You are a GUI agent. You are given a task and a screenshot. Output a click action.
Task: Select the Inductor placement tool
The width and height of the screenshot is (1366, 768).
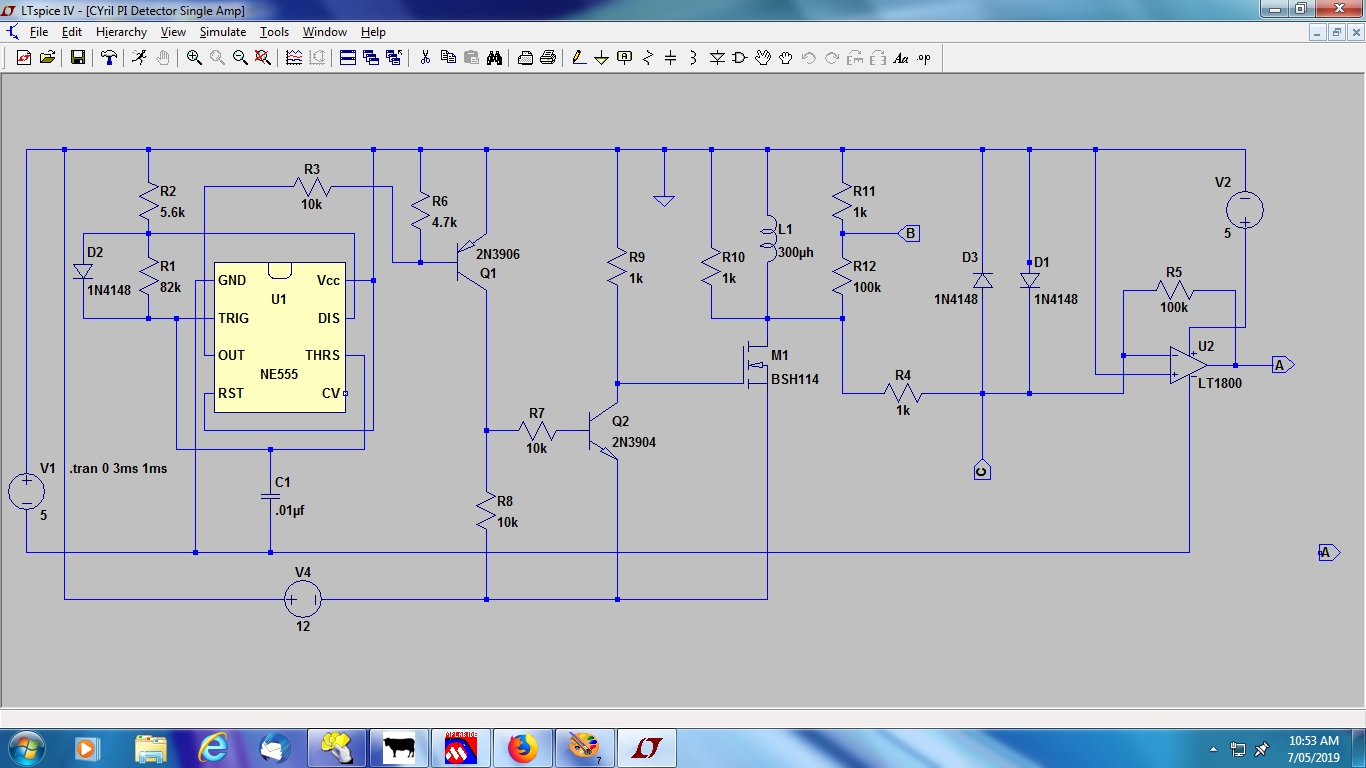[693, 58]
